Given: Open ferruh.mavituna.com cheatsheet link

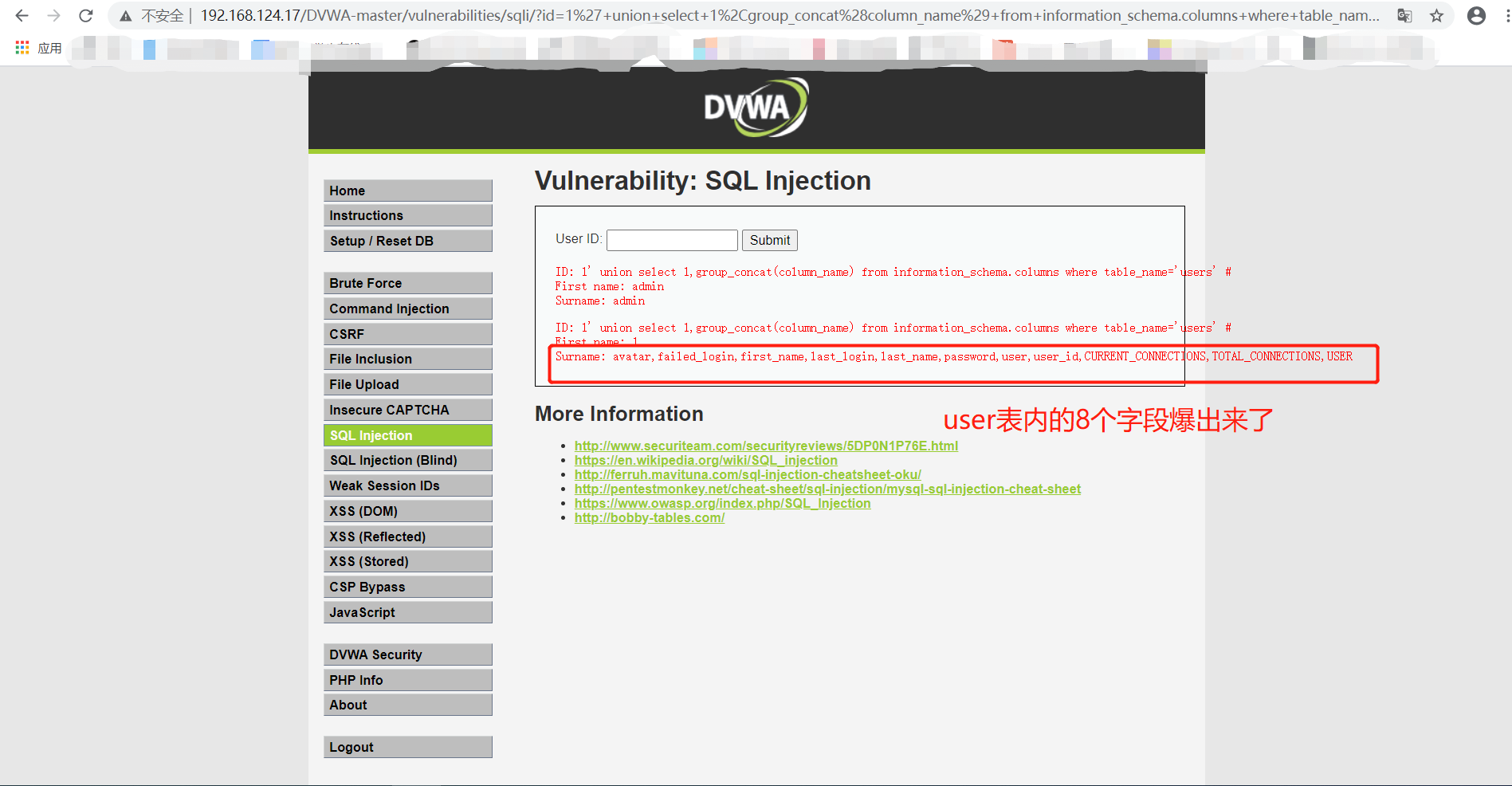Looking at the screenshot, I should (748, 474).
